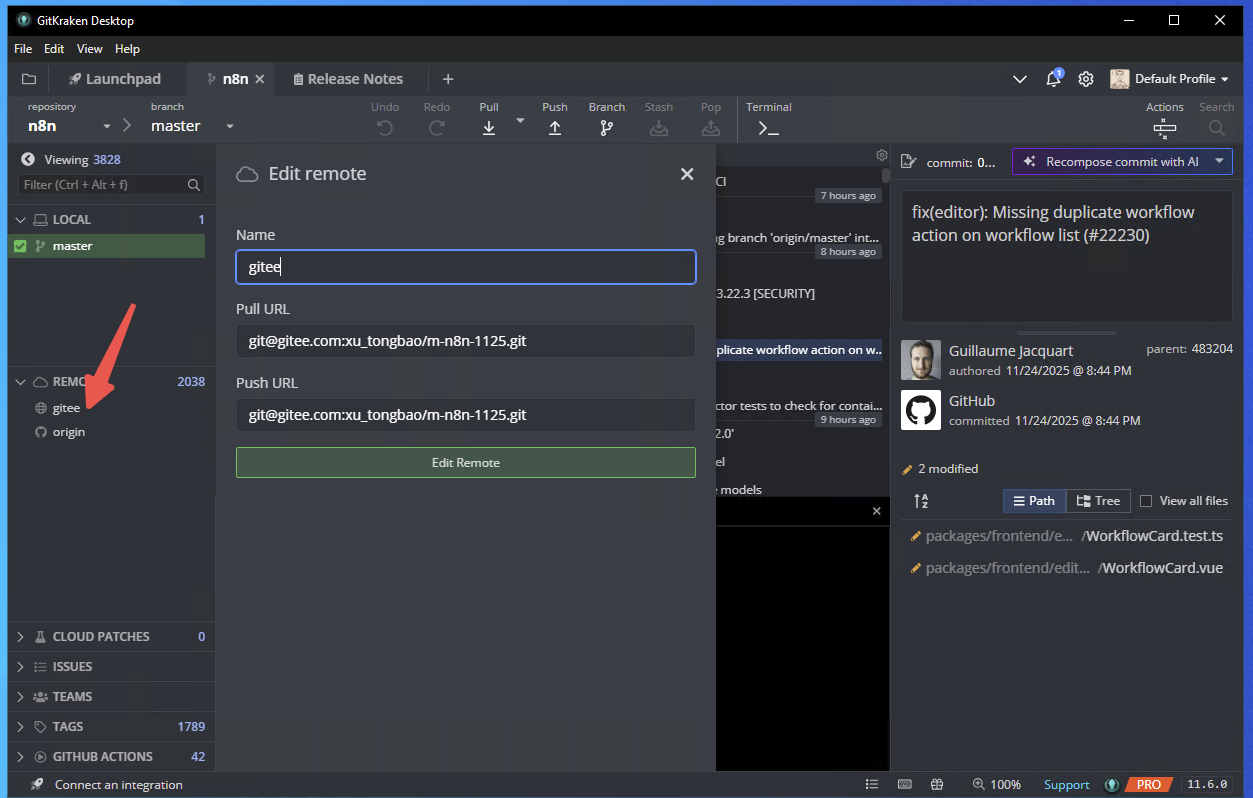Open the Actions command palette icon
The image size is (1253, 798).
[1165, 128]
